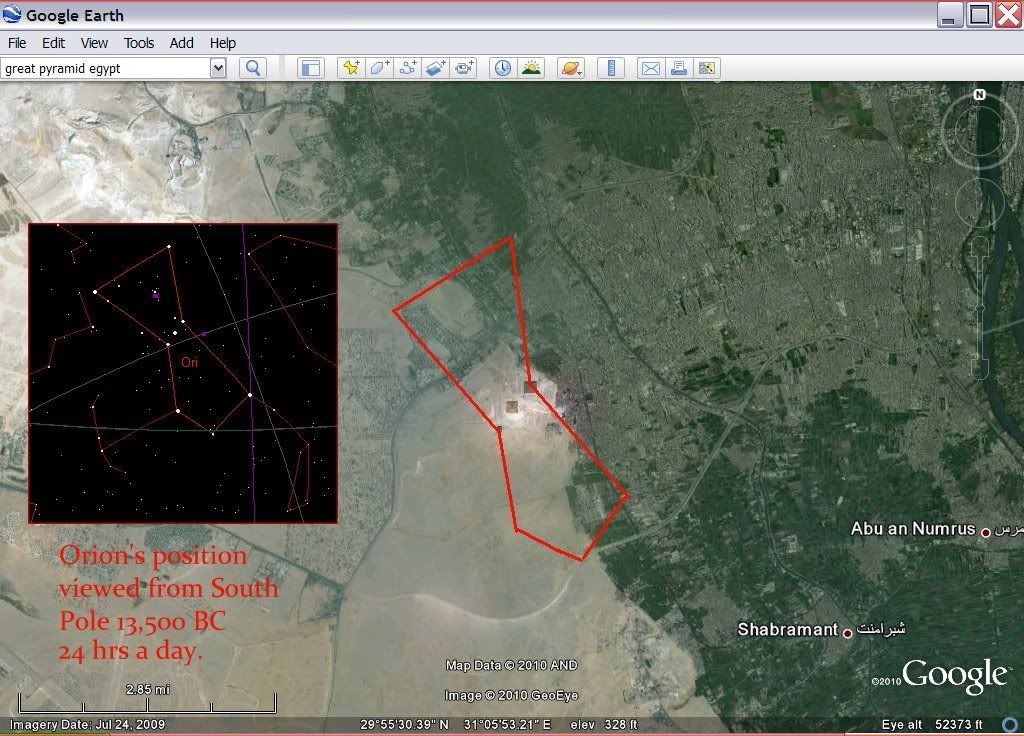The width and height of the screenshot is (1024, 736).
Task: Click the streaming status indicator in status bar
Action: tap(1010, 724)
